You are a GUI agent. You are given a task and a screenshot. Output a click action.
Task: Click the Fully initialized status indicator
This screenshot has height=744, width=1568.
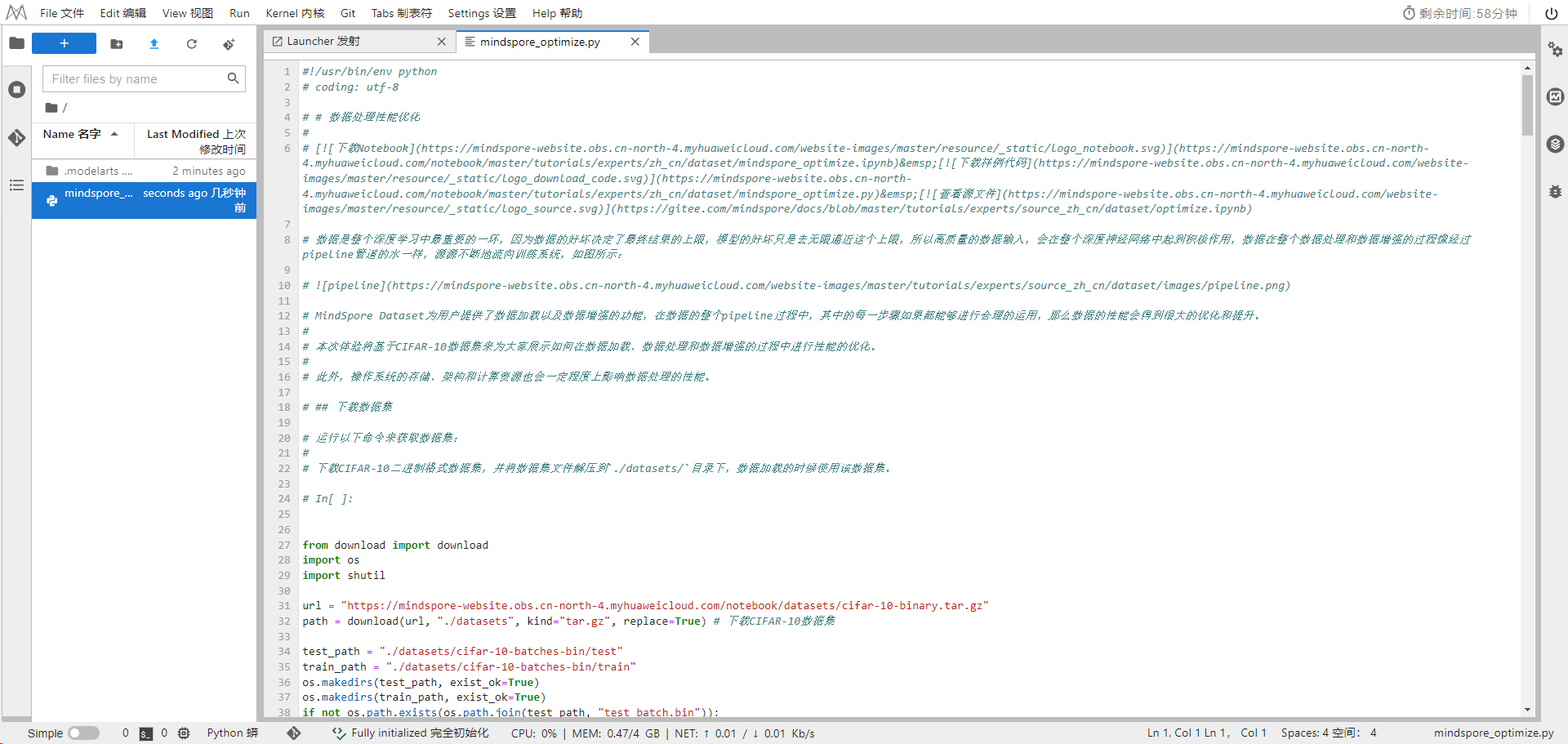411,733
